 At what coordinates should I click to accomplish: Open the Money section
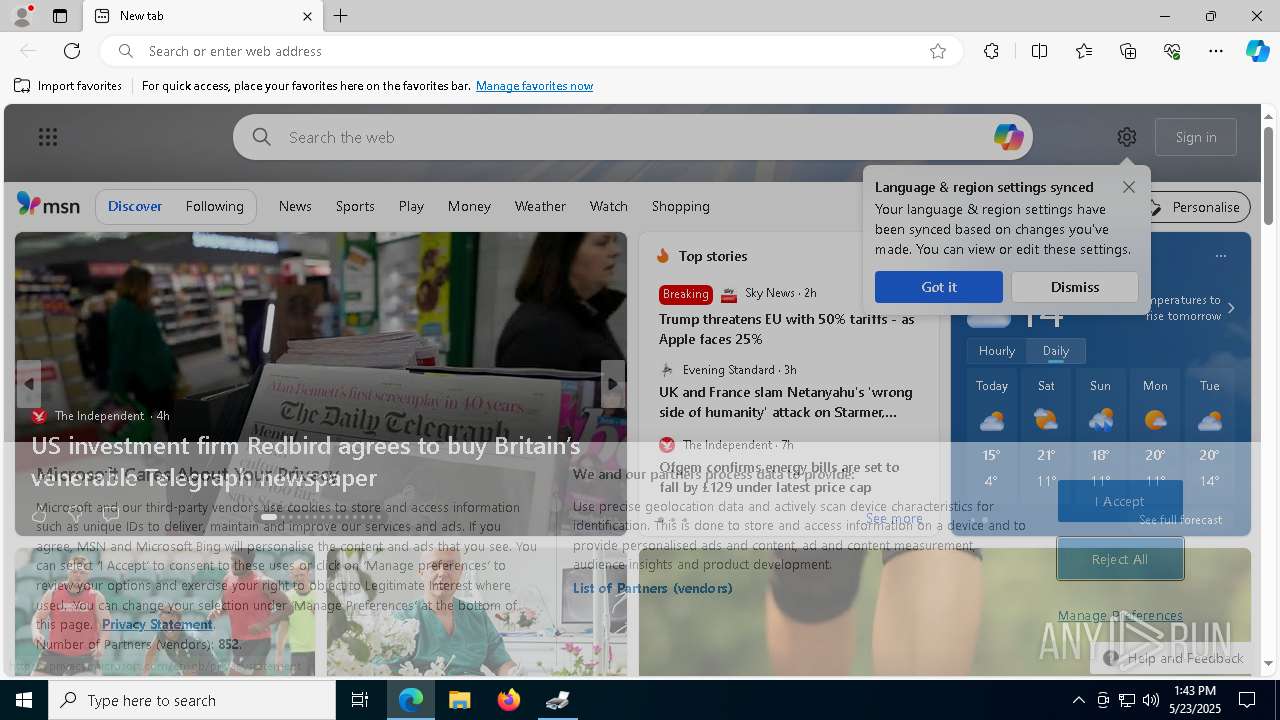(x=469, y=206)
